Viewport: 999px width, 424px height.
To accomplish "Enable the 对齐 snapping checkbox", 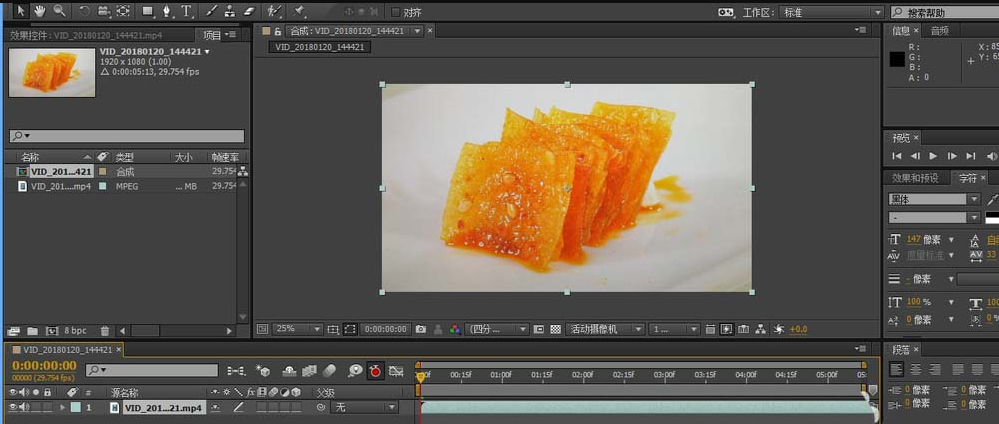I will (x=395, y=12).
